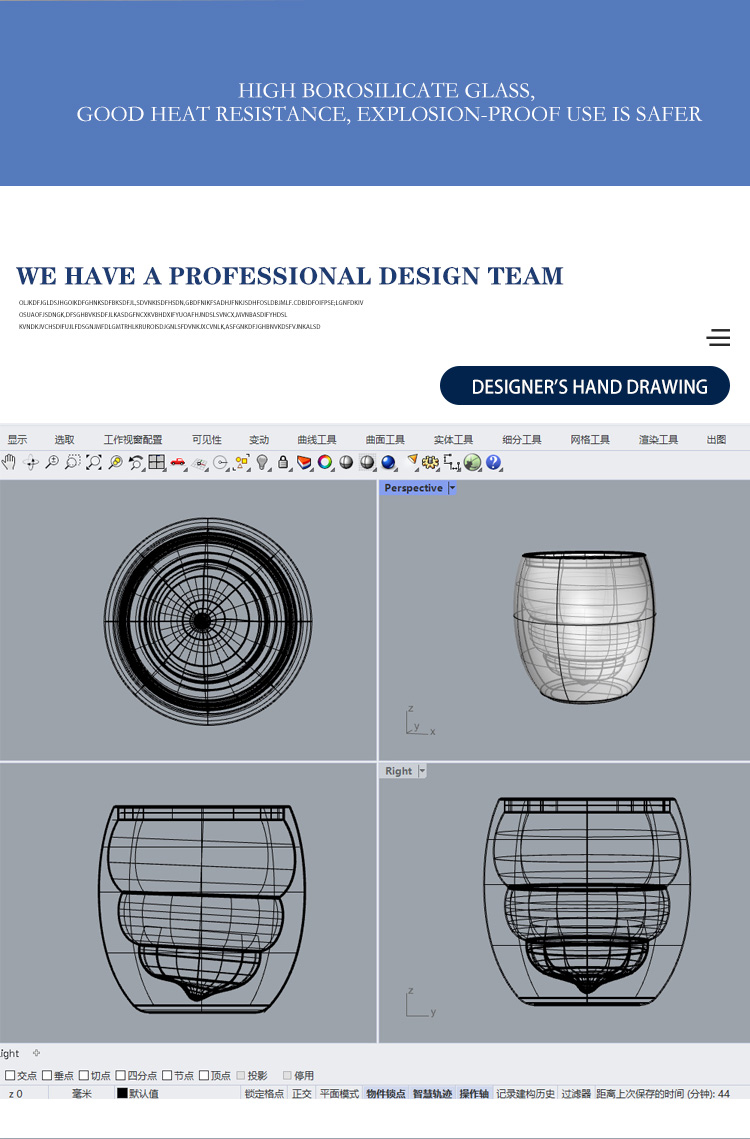Click the blue render sphere icon
Image resolution: width=750 pixels, height=1139 pixels.
388,462
